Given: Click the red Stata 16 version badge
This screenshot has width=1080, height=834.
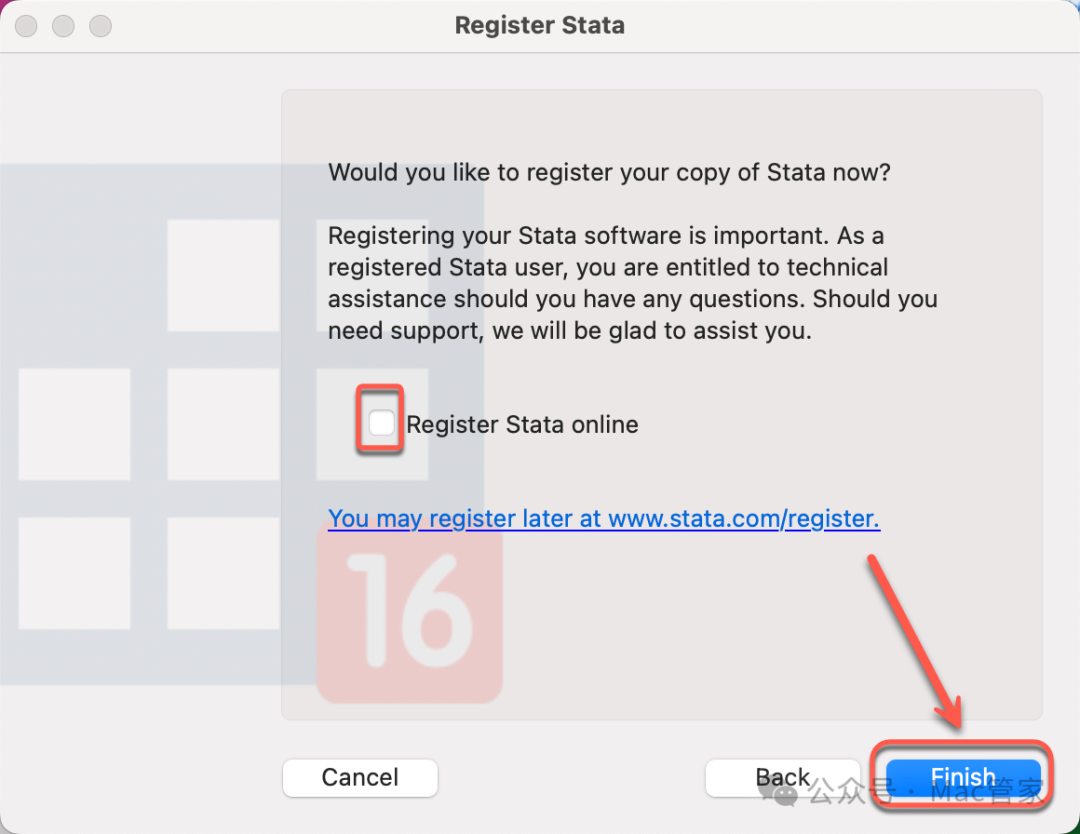Looking at the screenshot, I should coord(409,612).
